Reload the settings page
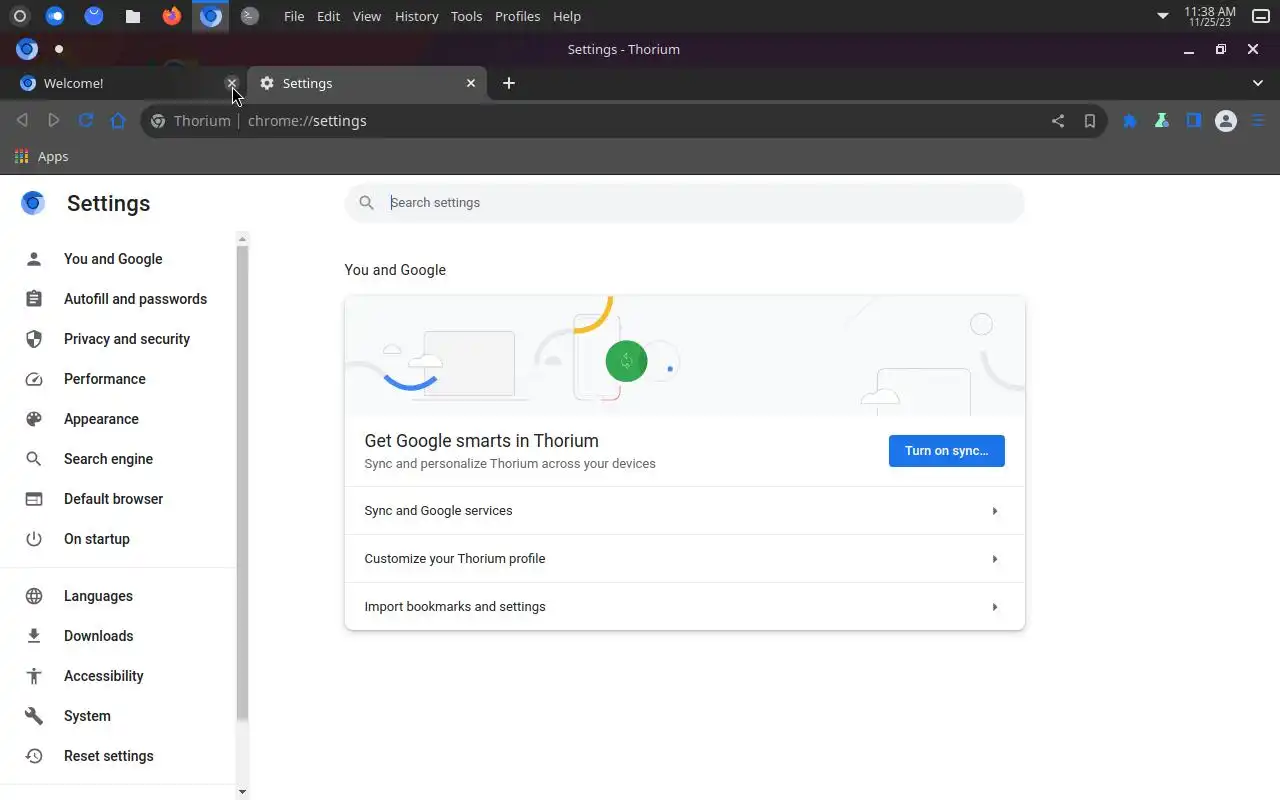The height and width of the screenshot is (800, 1280). pyautogui.click(x=86, y=121)
